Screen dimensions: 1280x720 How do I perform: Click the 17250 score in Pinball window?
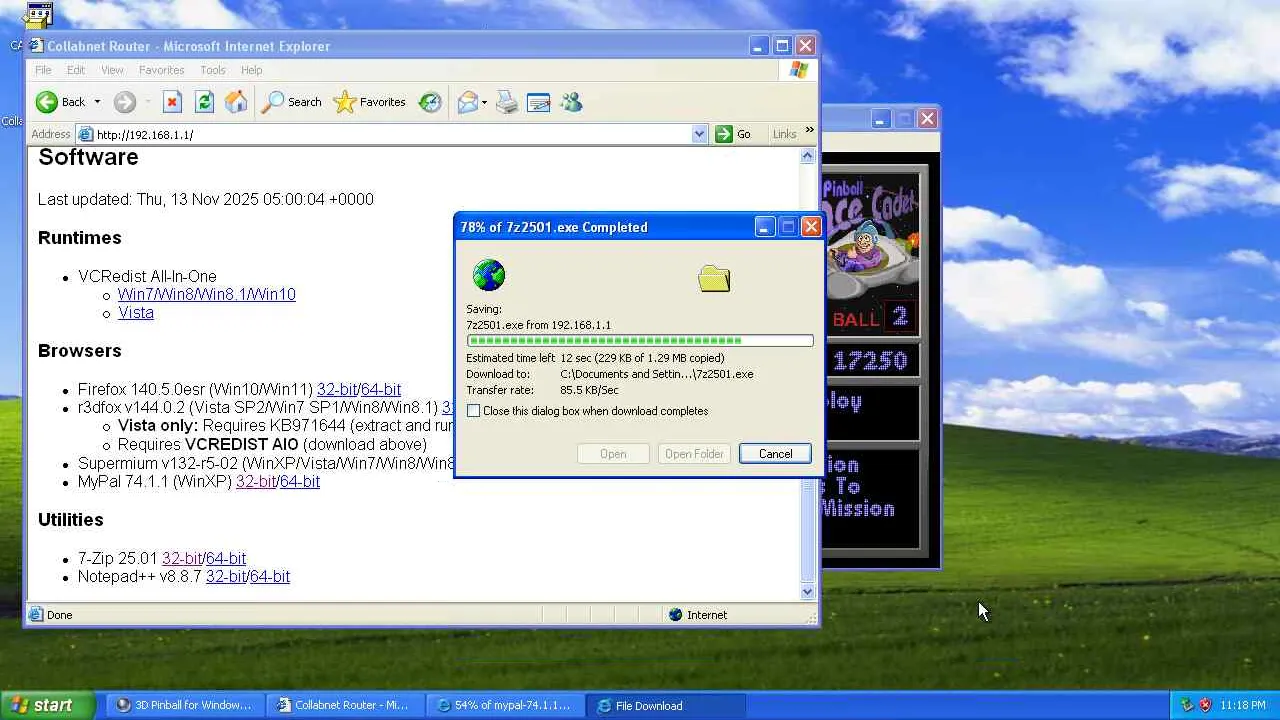pyautogui.click(x=870, y=361)
